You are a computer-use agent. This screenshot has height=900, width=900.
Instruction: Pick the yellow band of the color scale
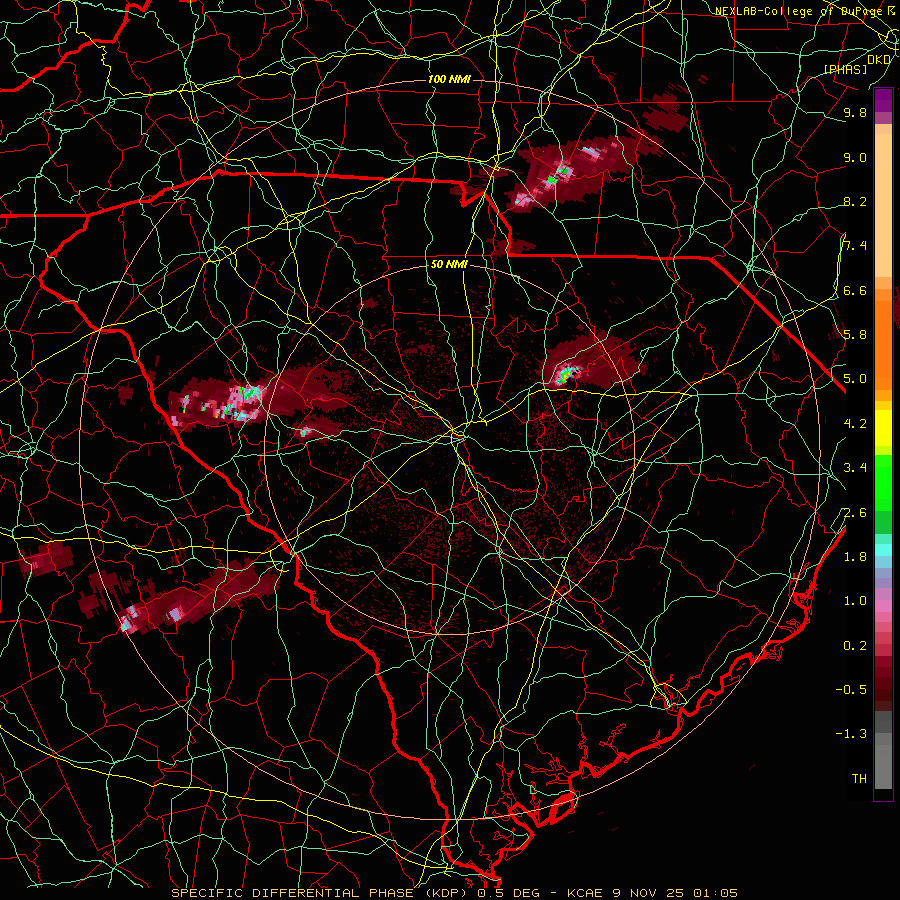883,428
